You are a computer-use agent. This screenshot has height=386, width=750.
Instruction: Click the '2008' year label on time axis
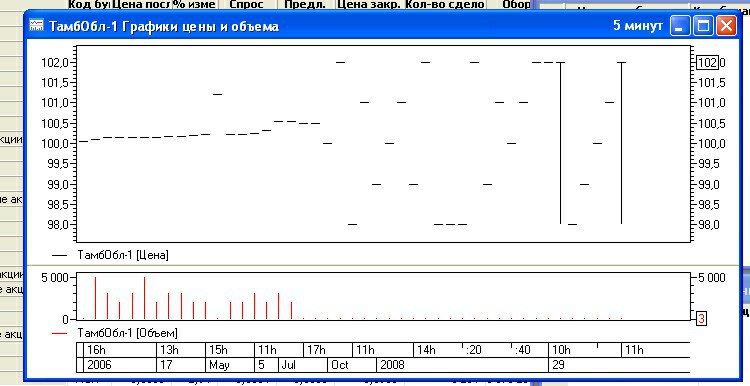pos(392,365)
